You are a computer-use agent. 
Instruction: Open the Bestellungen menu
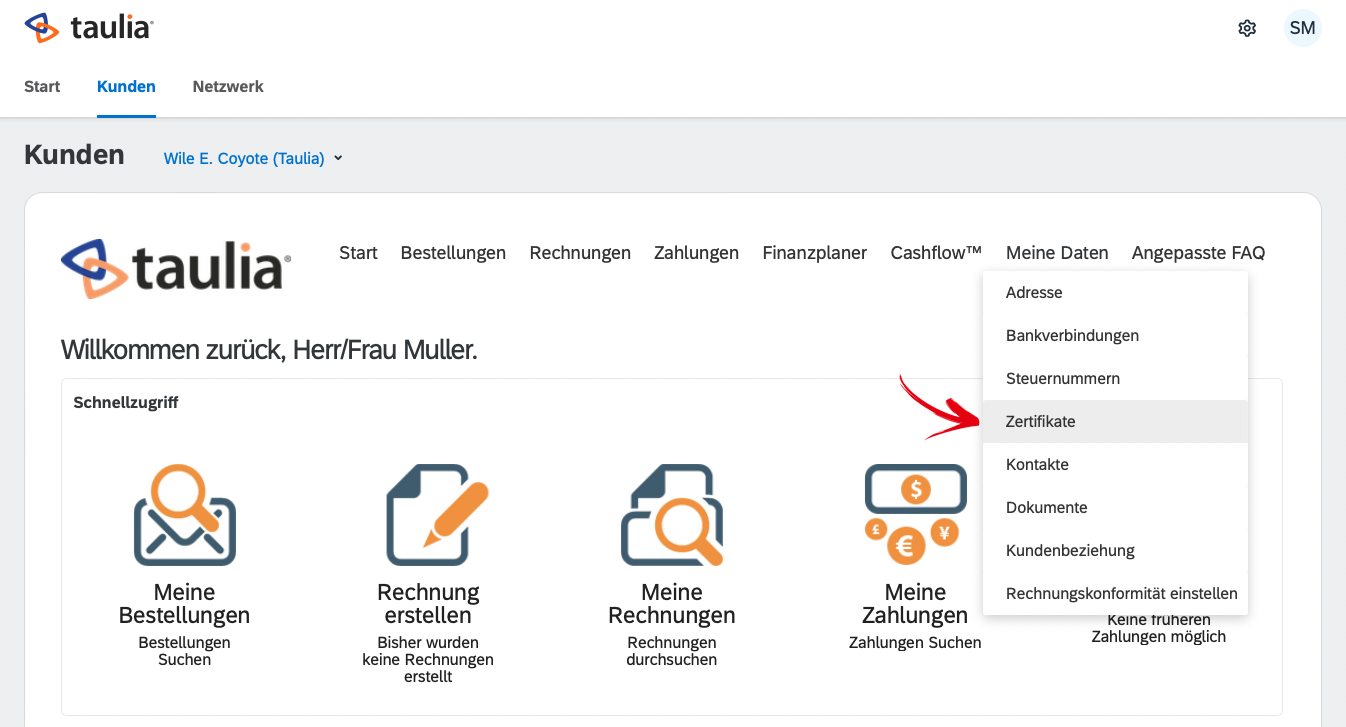[x=453, y=253]
